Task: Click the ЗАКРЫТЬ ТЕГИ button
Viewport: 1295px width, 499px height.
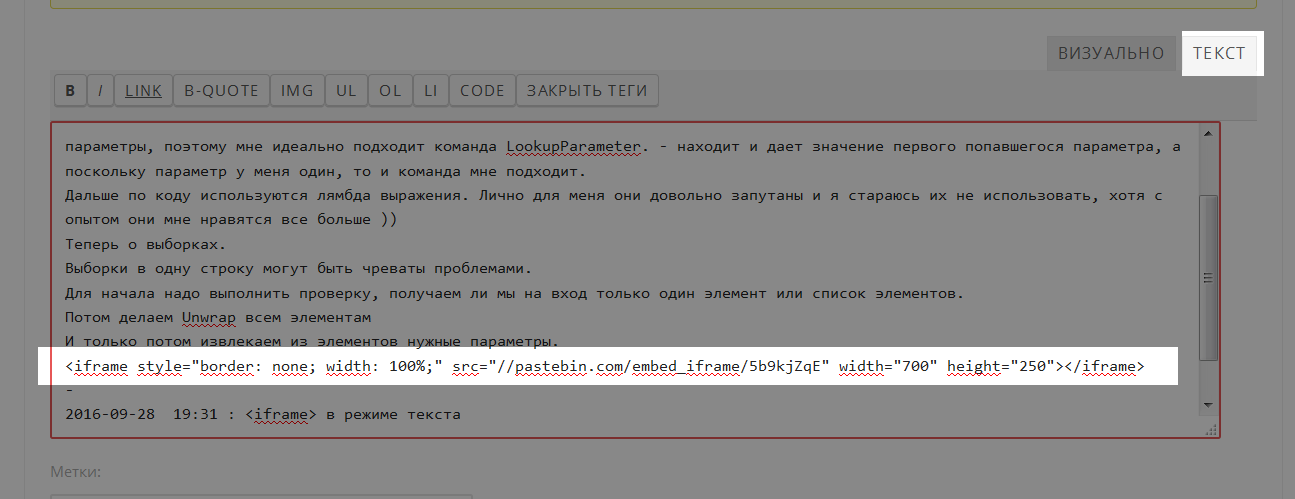Action: click(x=588, y=91)
